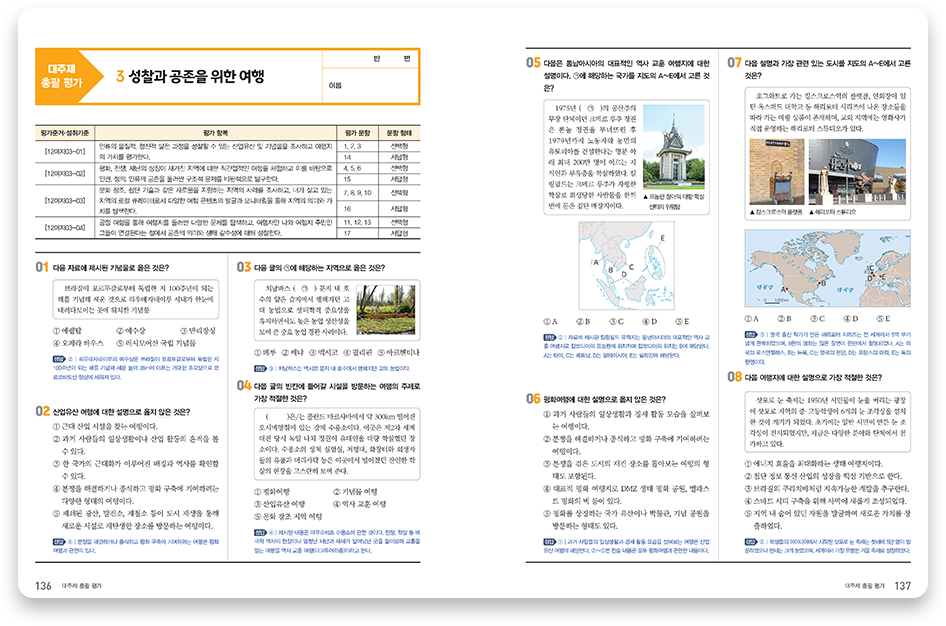The height and width of the screenshot is (626, 946).
Task: Click the '11, 12, 13' question numbers cell
Action: click(356, 223)
